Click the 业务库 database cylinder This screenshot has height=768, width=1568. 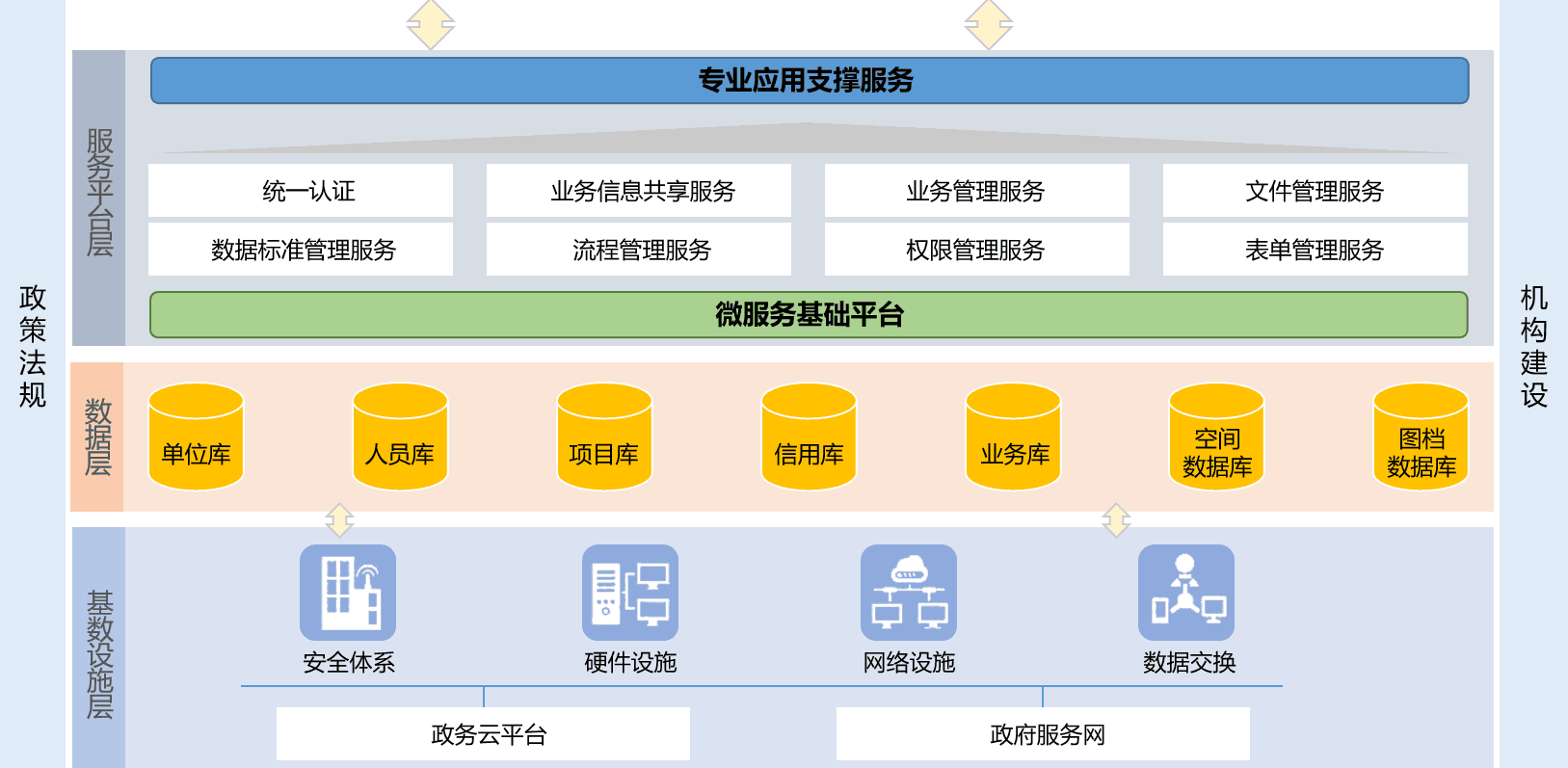[1013, 437]
